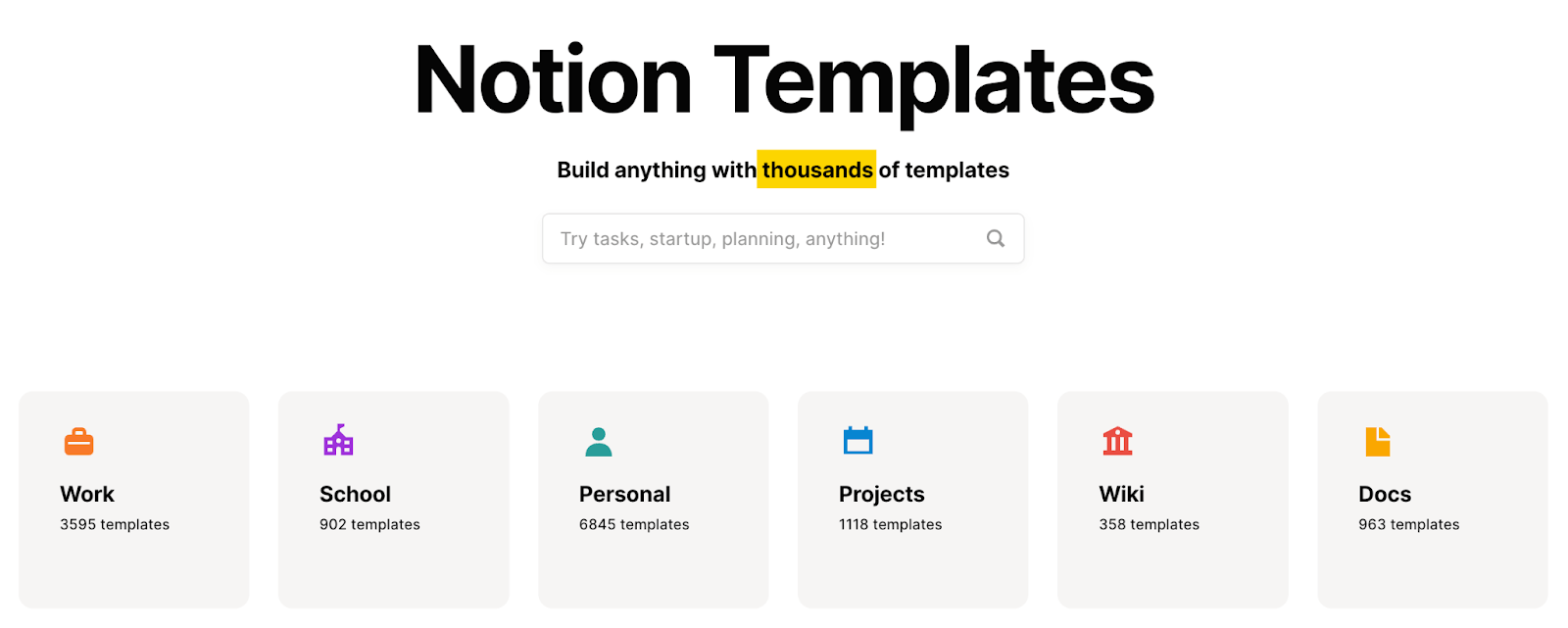Select the School building icon
The image size is (1568, 628).
(x=339, y=441)
